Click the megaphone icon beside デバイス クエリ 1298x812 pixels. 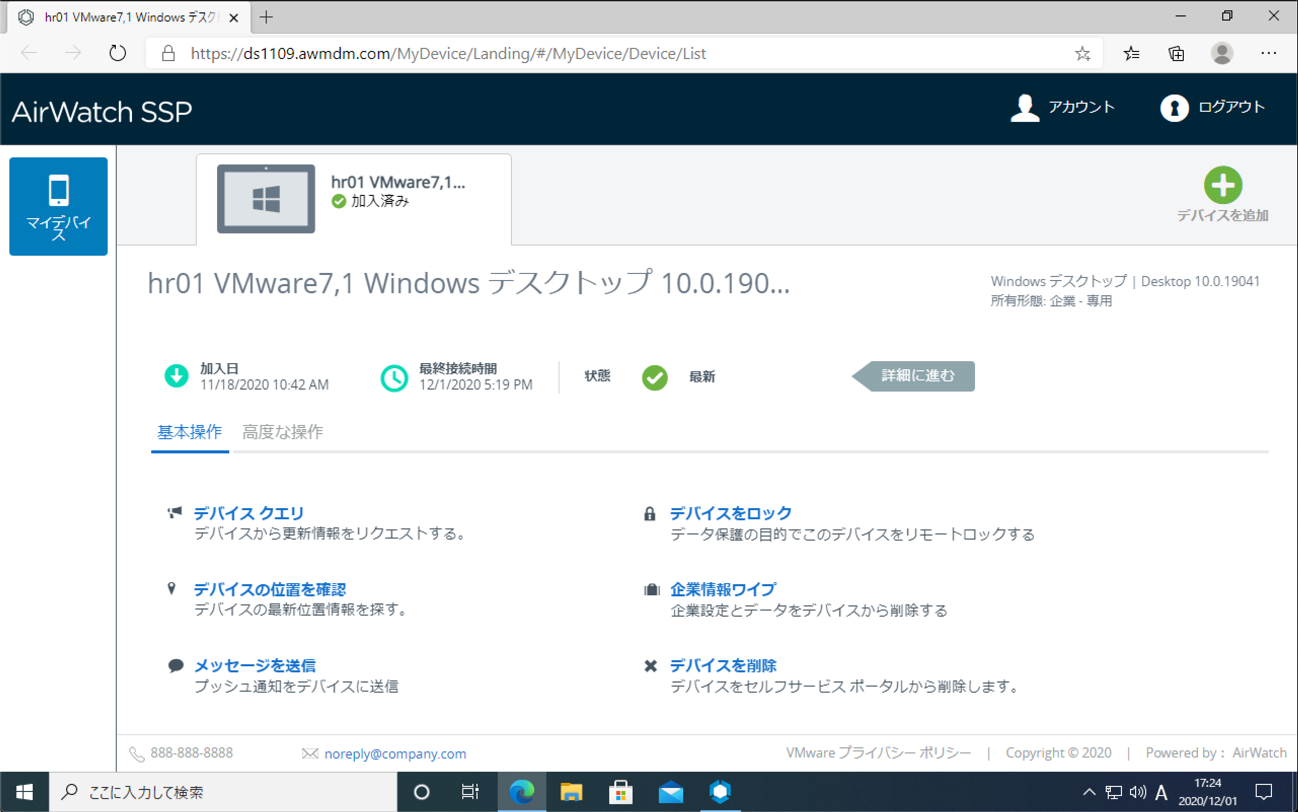(175, 513)
